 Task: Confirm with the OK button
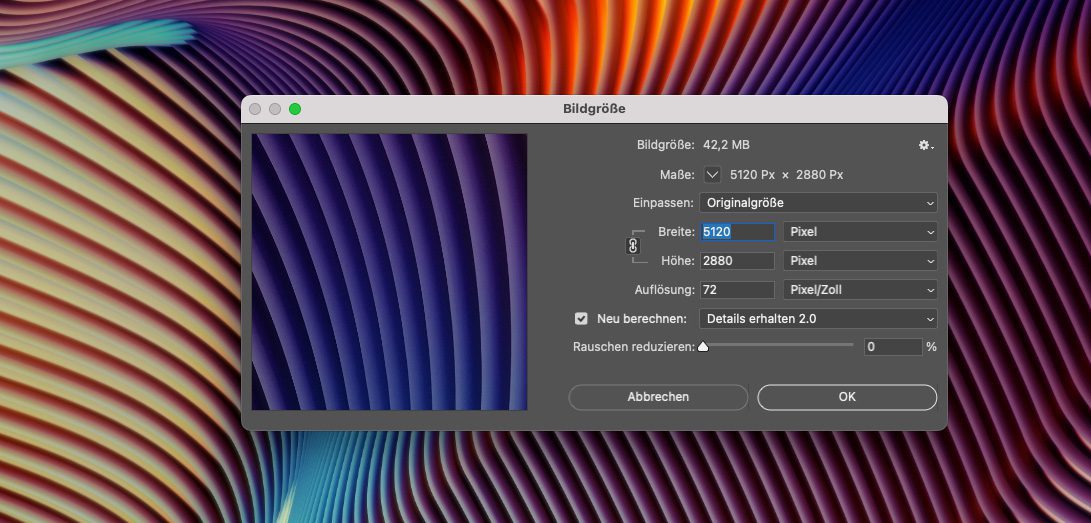(847, 397)
